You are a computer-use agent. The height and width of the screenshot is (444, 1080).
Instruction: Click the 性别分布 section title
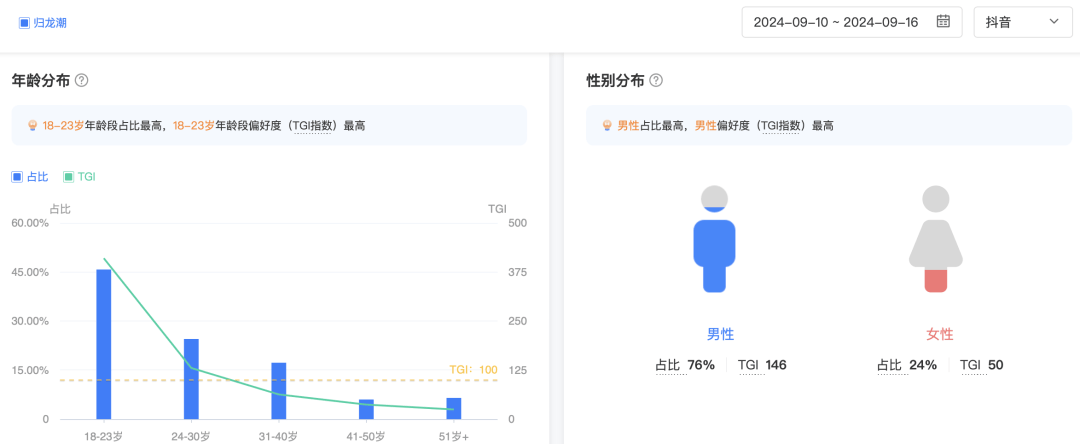pos(615,81)
